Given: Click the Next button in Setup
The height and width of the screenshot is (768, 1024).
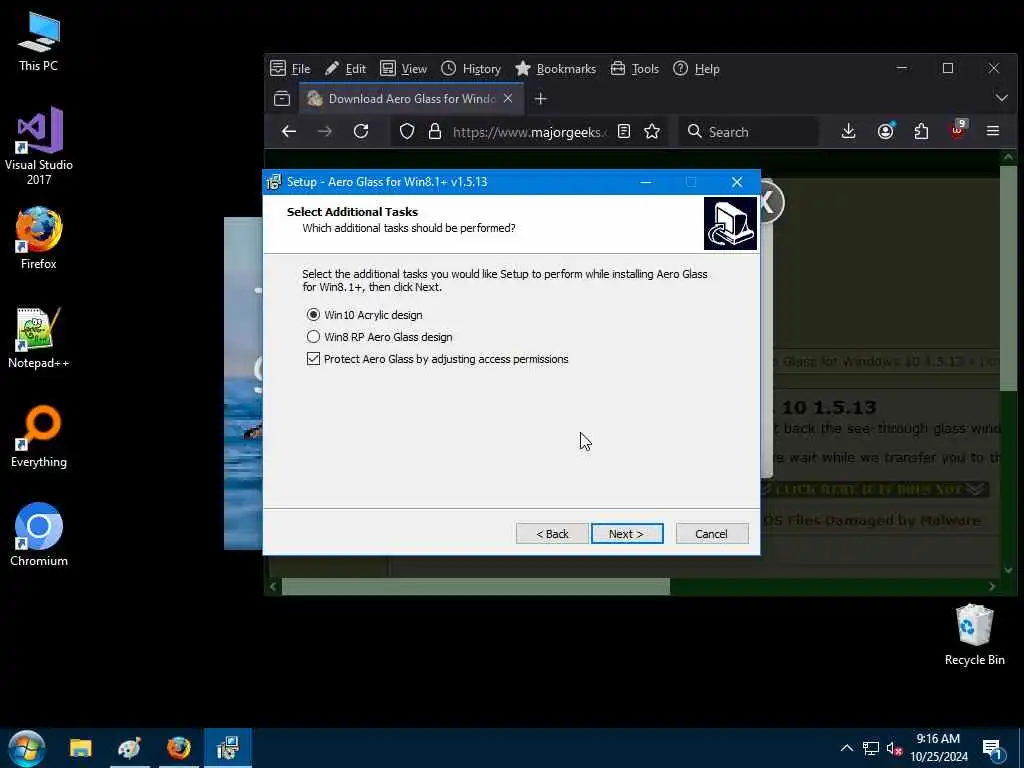Looking at the screenshot, I should pyautogui.click(x=627, y=534).
